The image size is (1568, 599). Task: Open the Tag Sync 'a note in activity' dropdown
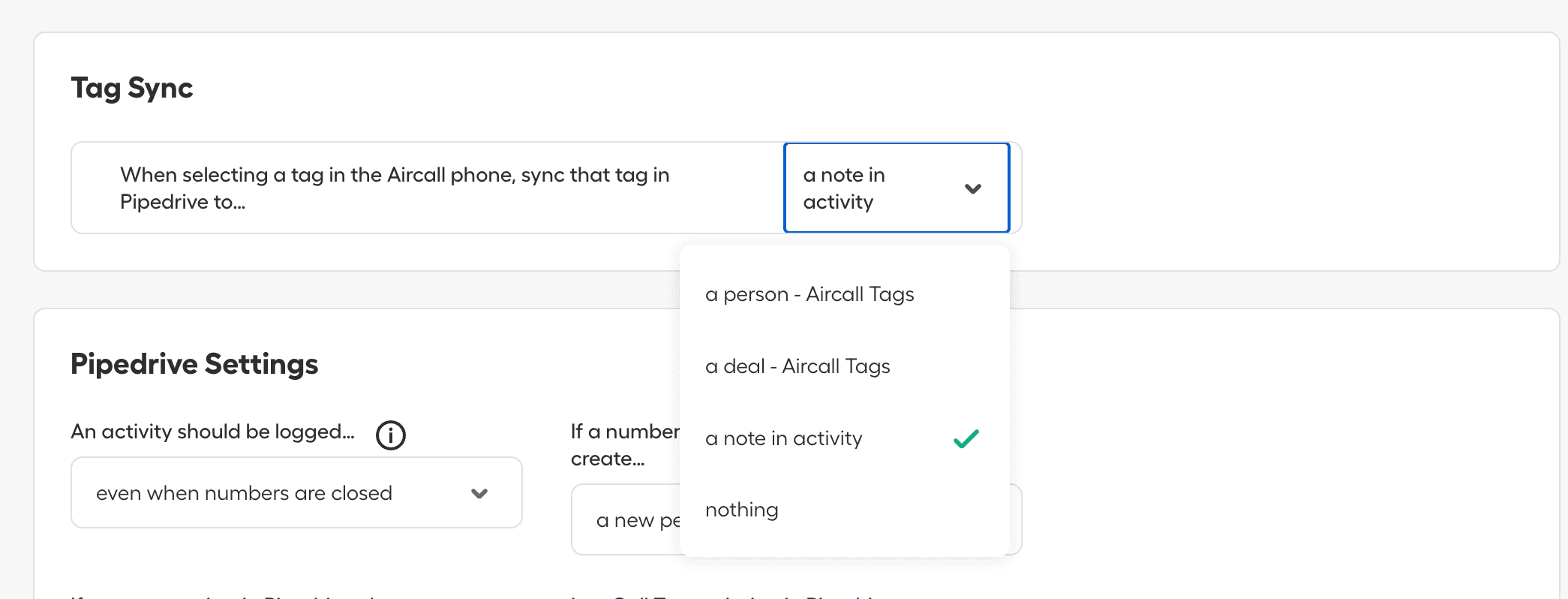click(x=897, y=188)
